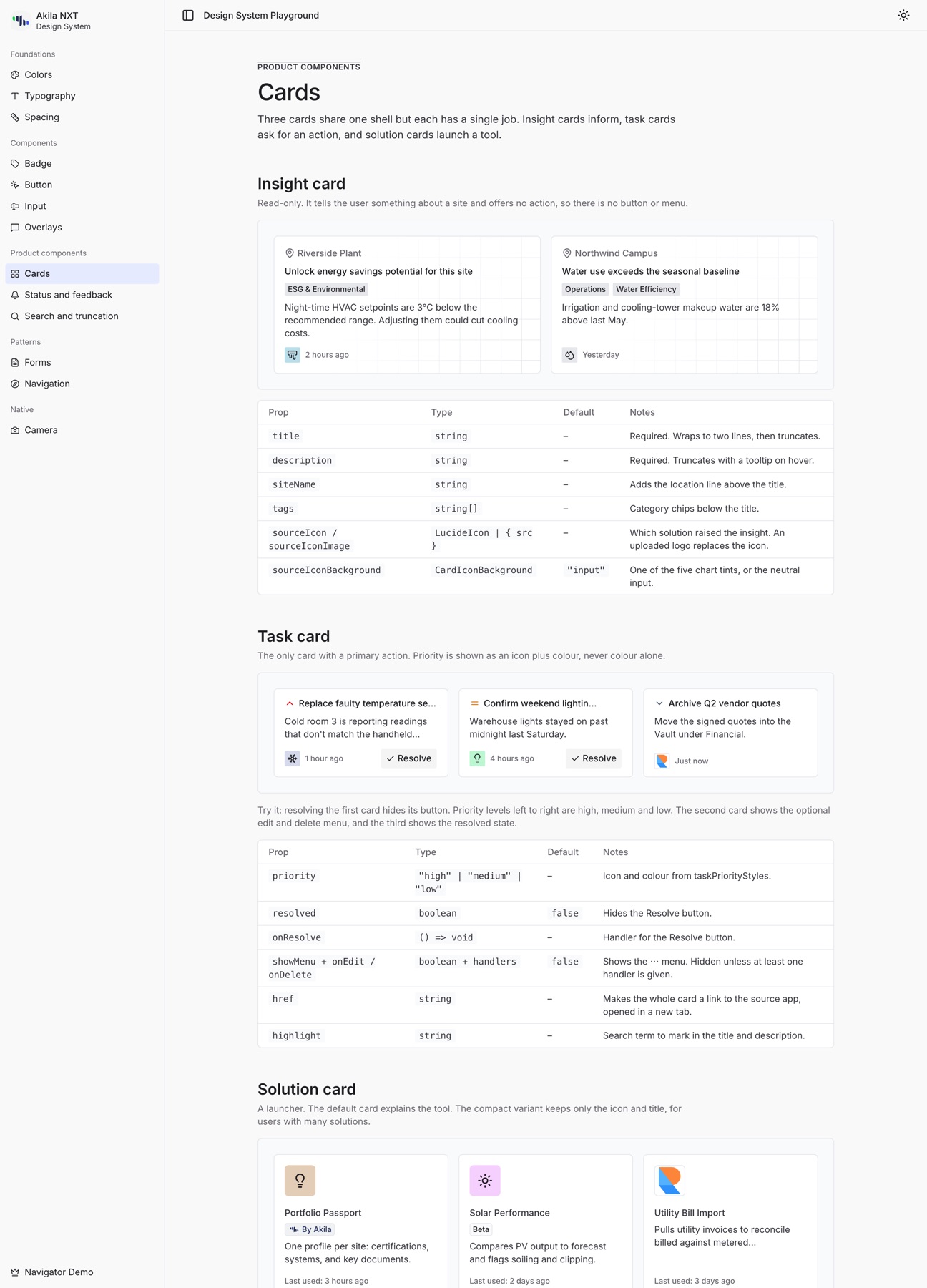Click the water drop icon beside Yesterday
Image resolution: width=927 pixels, height=1288 pixels.
pyautogui.click(x=570, y=355)
